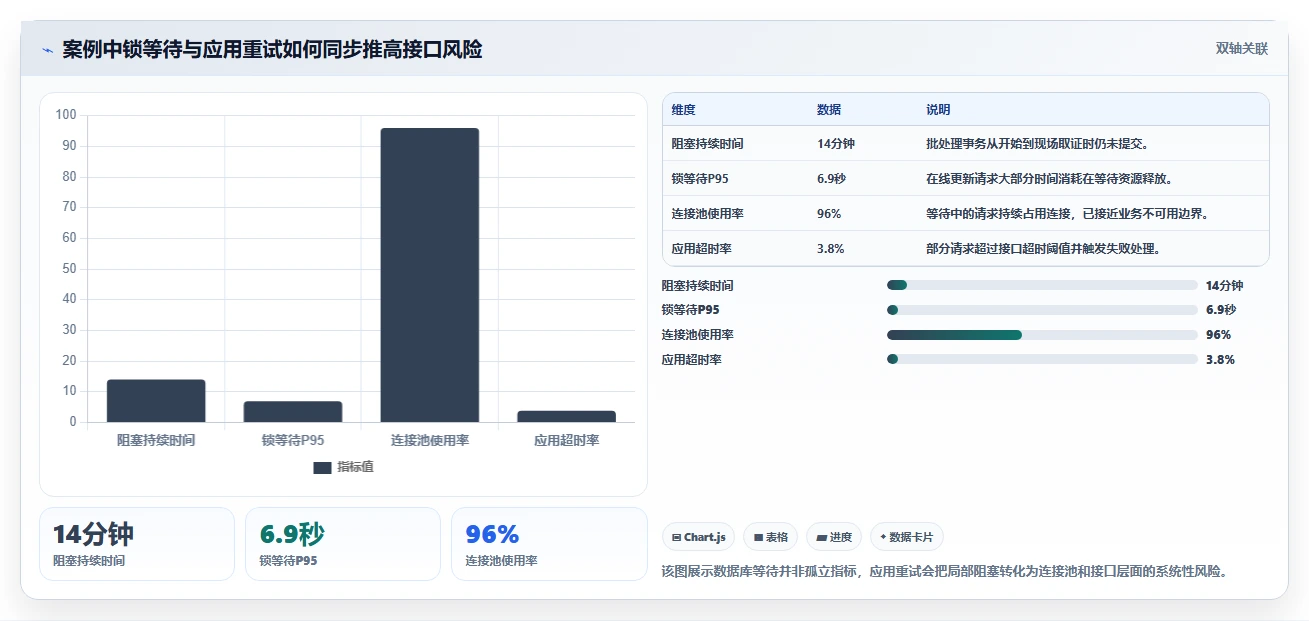Click the 进度 chip
Viewport: 1309px width, 621px height.
coord(834,537)
